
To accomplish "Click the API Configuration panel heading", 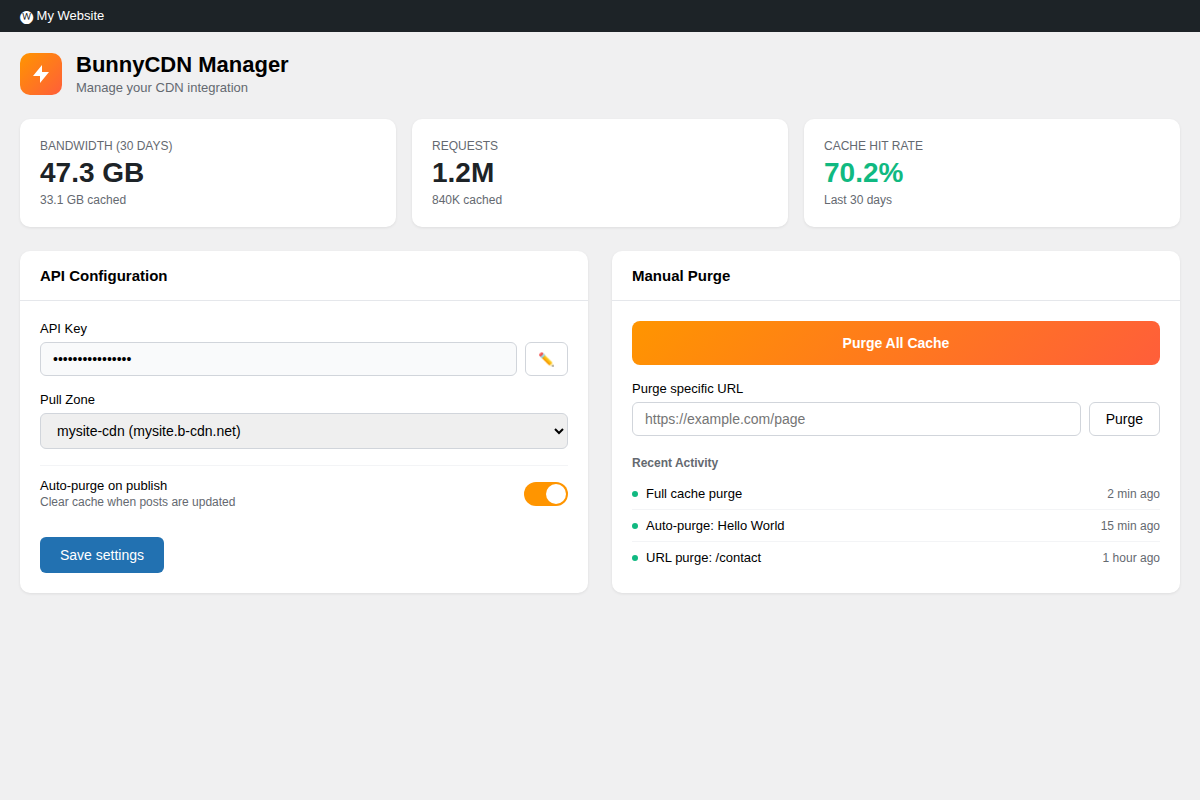I will pos(104,276).
